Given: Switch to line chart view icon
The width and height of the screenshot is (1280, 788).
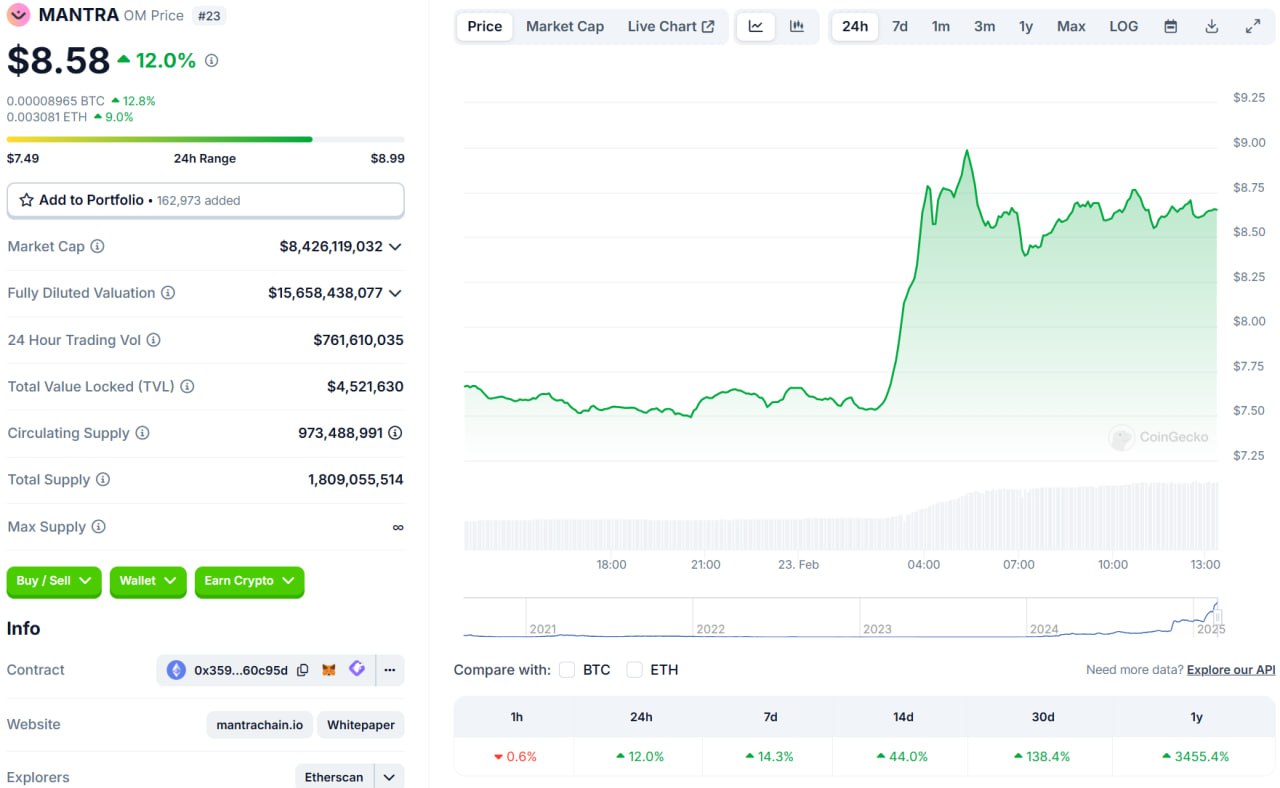Looking at the screenshot, I should [x=756, y=26].
